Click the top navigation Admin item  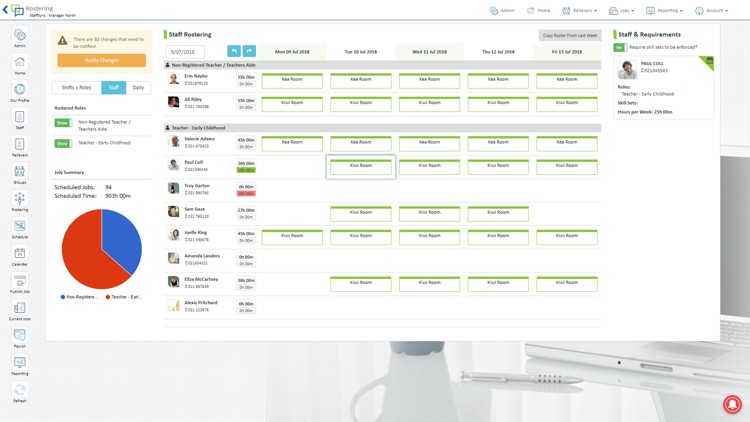pyautogui.click(x=502, y=11)
